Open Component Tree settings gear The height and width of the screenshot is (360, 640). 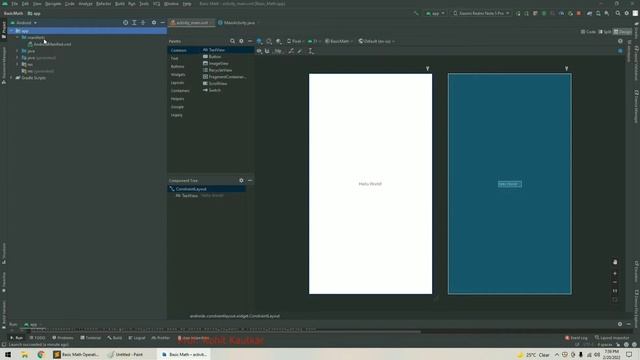click(241, 180)
